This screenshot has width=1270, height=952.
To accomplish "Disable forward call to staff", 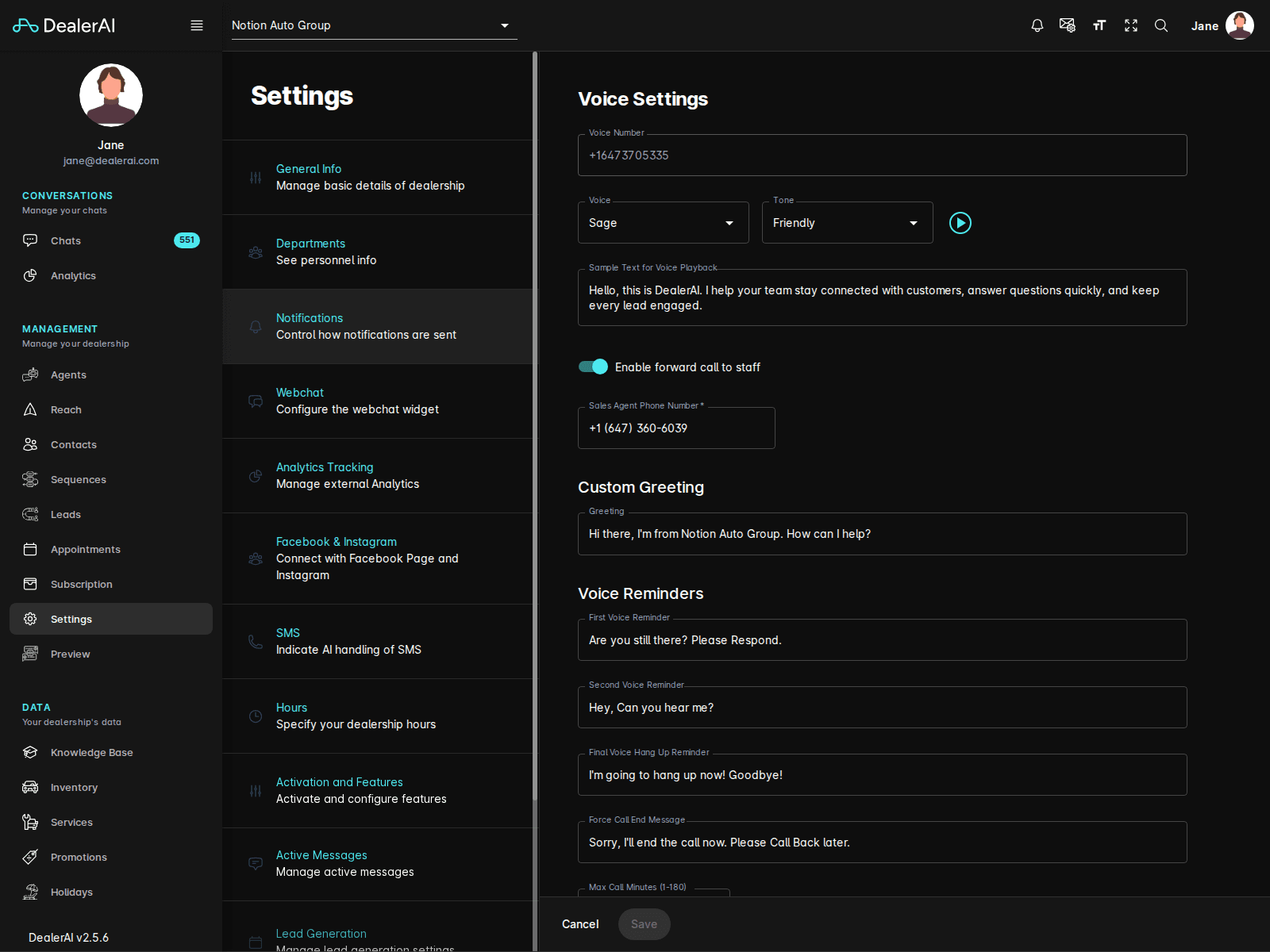I will coord(592,367).
